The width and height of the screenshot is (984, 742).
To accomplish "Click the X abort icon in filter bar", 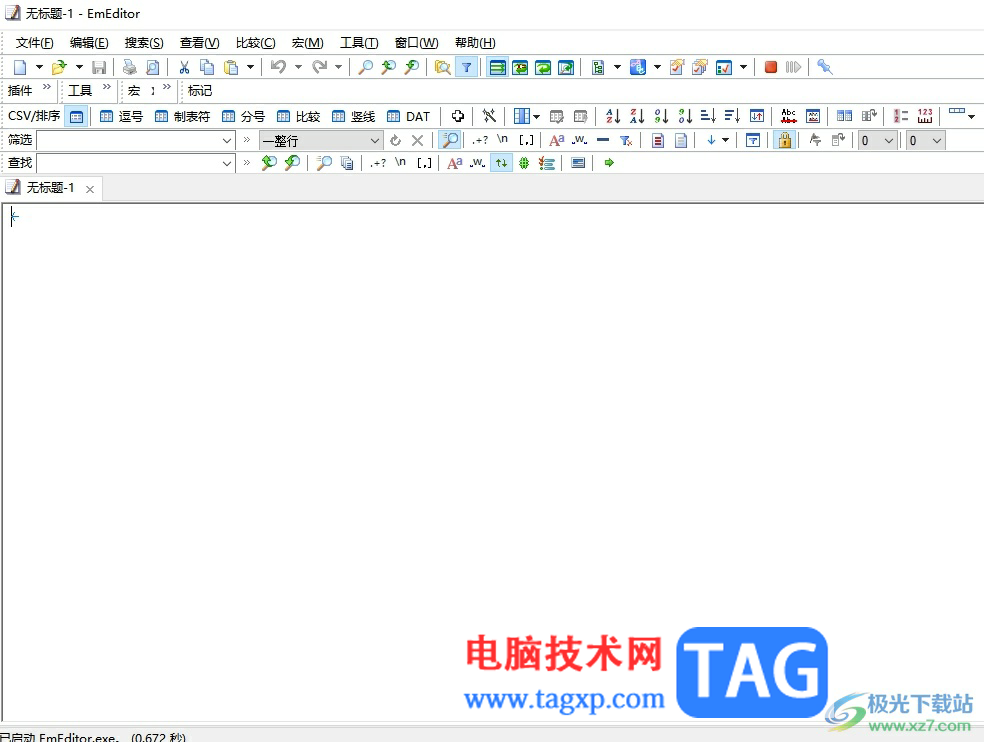I will tap(417, 141).
